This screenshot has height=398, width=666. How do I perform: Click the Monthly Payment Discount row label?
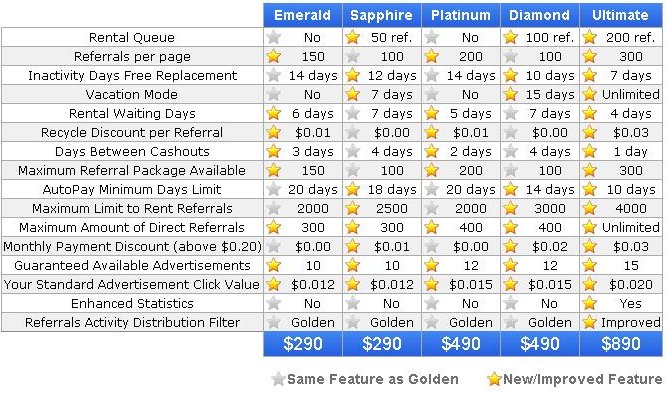(133, 246)
